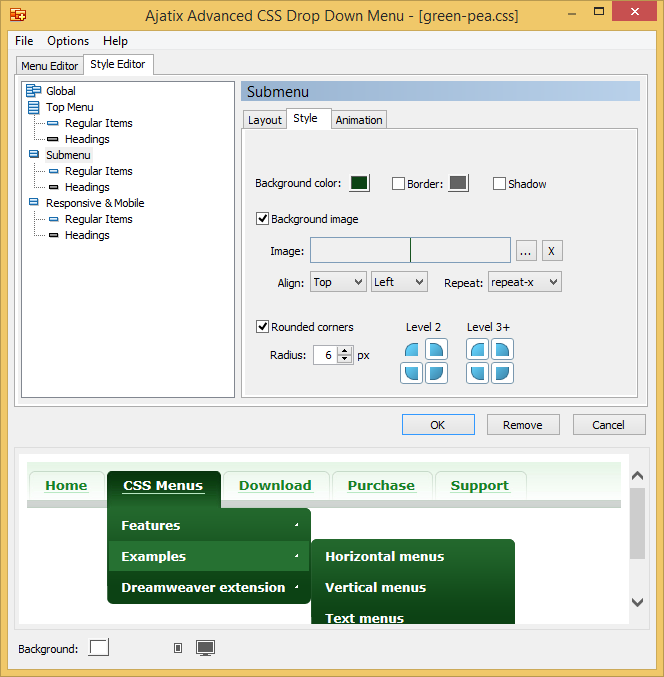The height and width of the screenshot is (677, 664).
Task: Select Regular Items under Top Menu
Action: click(x=98, y=123)
